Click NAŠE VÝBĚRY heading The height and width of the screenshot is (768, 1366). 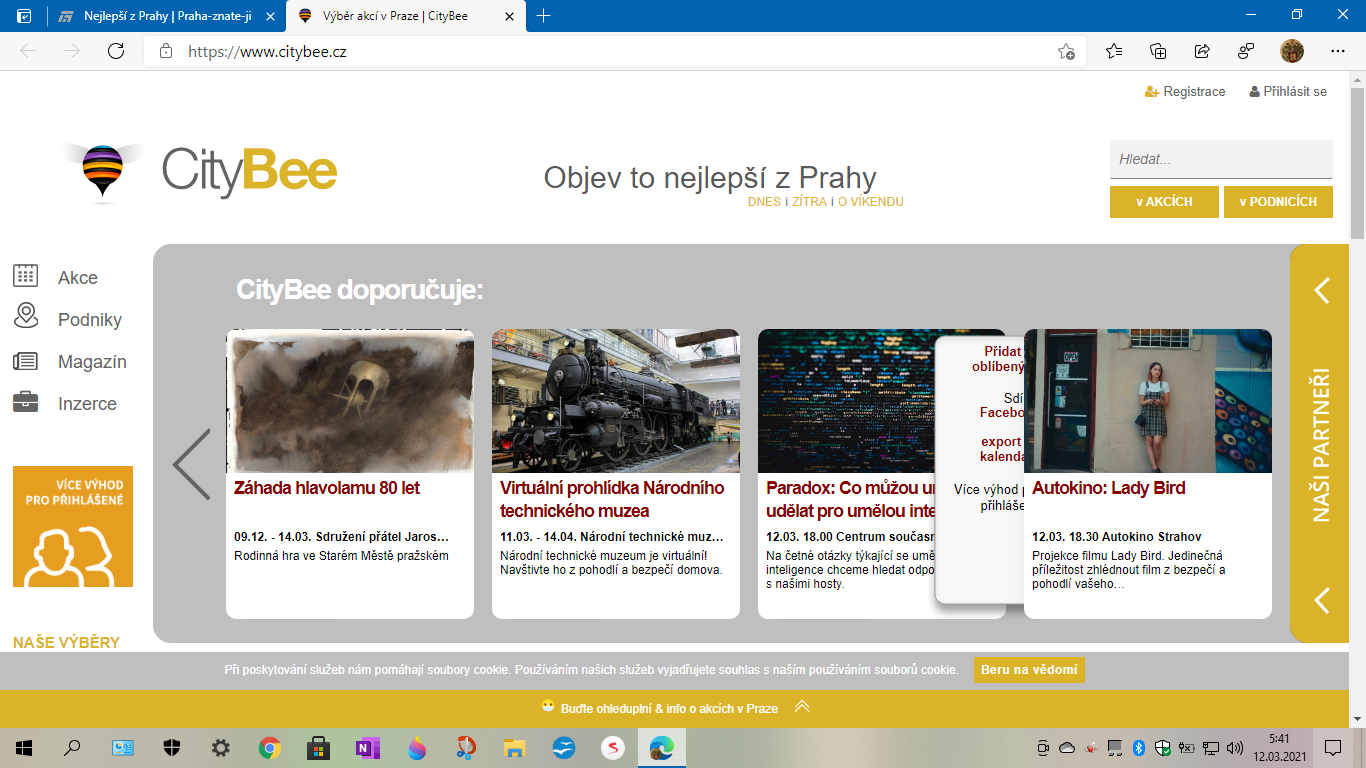click(x=66, y=642)
